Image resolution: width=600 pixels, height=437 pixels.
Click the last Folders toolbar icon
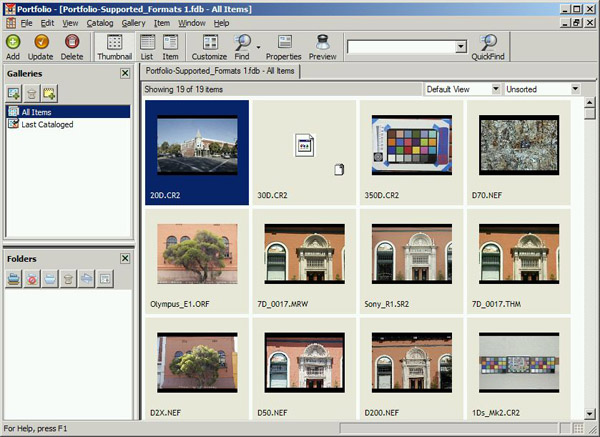(x=105, y=279)
